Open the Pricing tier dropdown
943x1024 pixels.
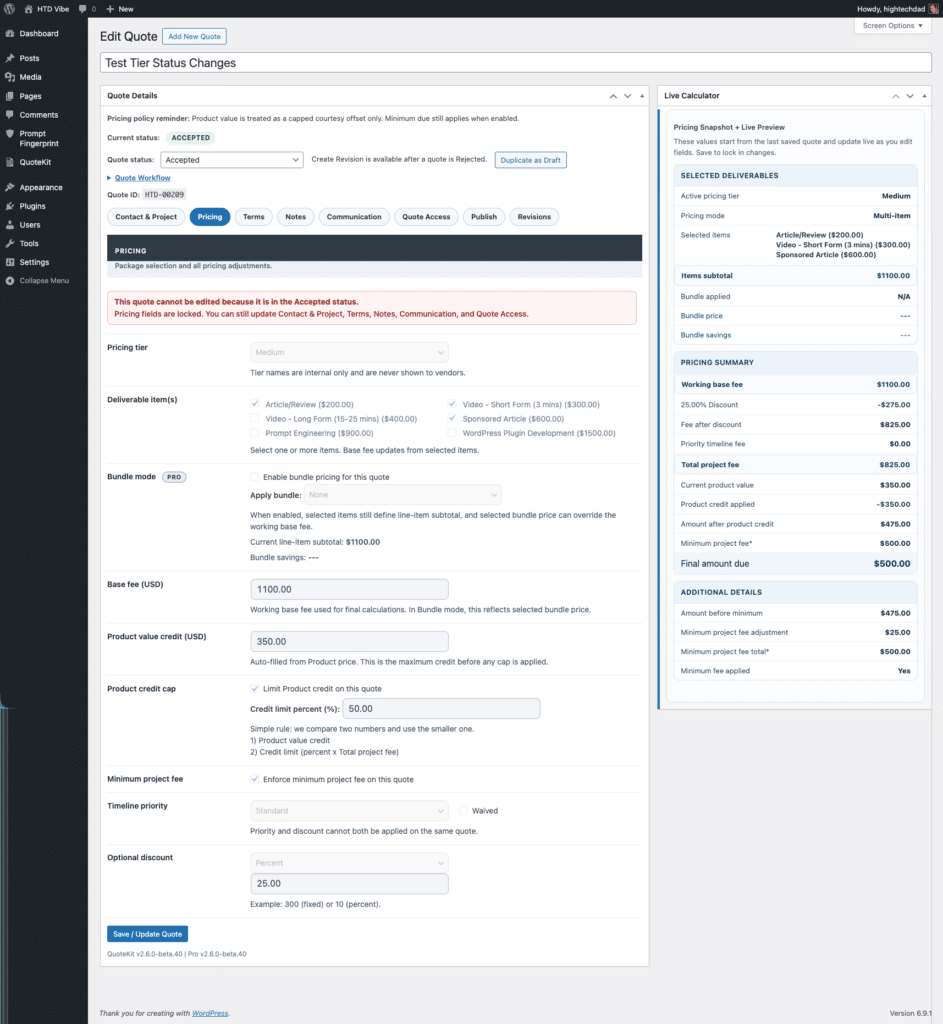coord(349,353)
